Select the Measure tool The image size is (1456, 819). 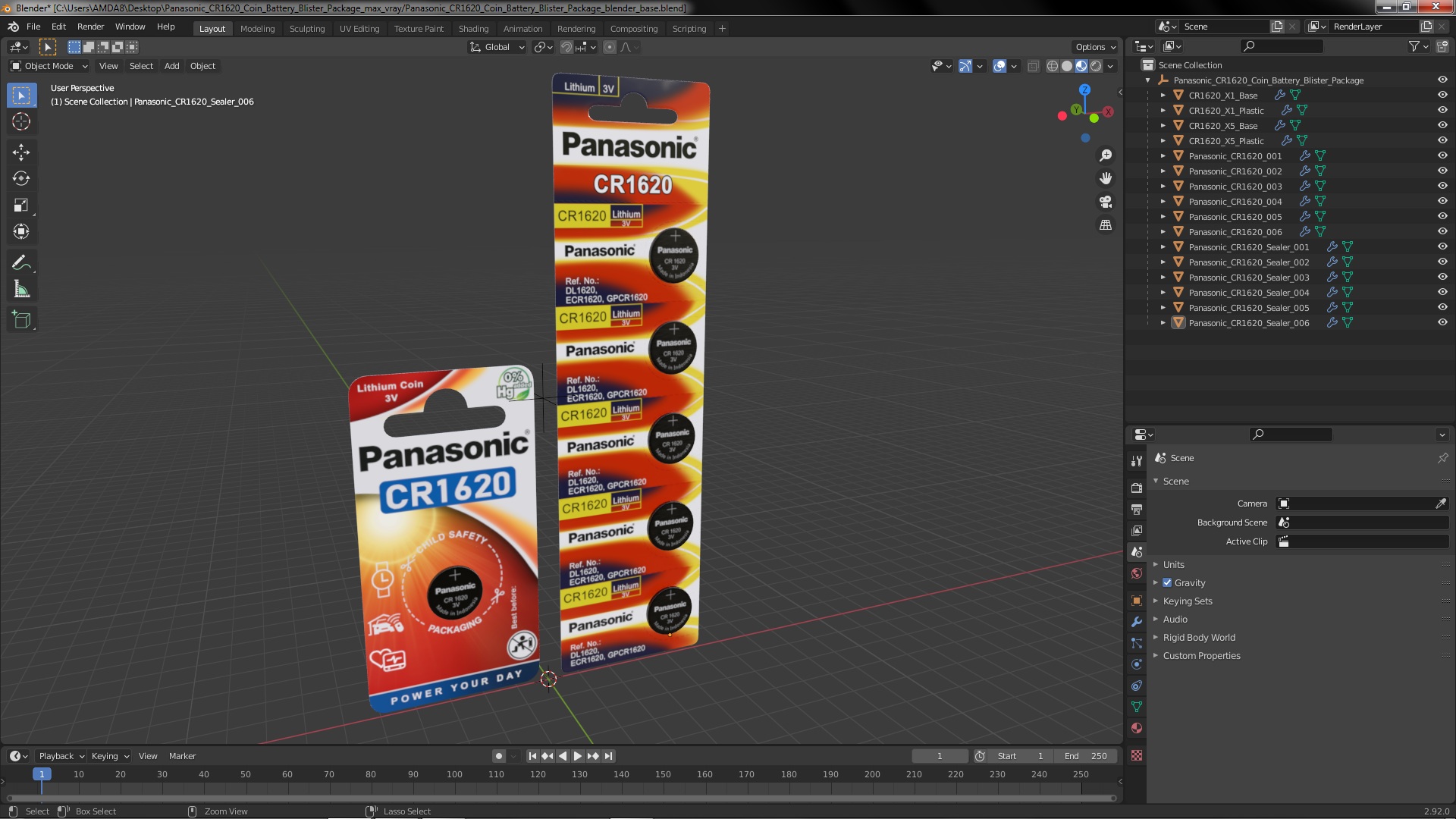point(21,290)
